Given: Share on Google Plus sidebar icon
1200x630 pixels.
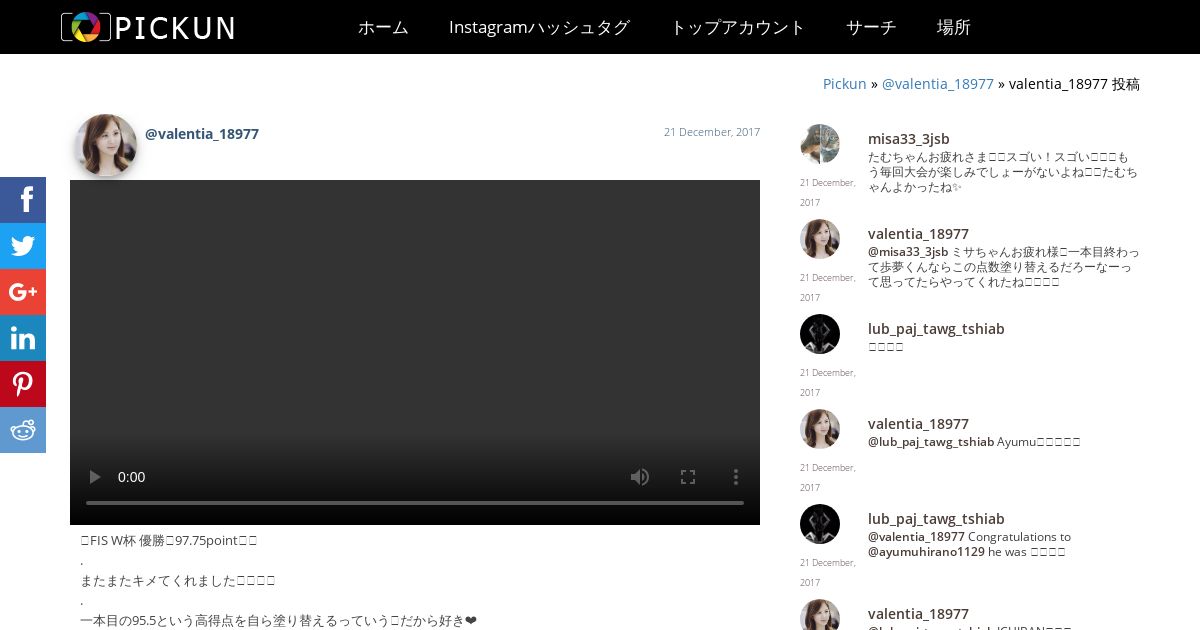Looking at the screenshot, I should pyautogui.click(x=23, y=292).
